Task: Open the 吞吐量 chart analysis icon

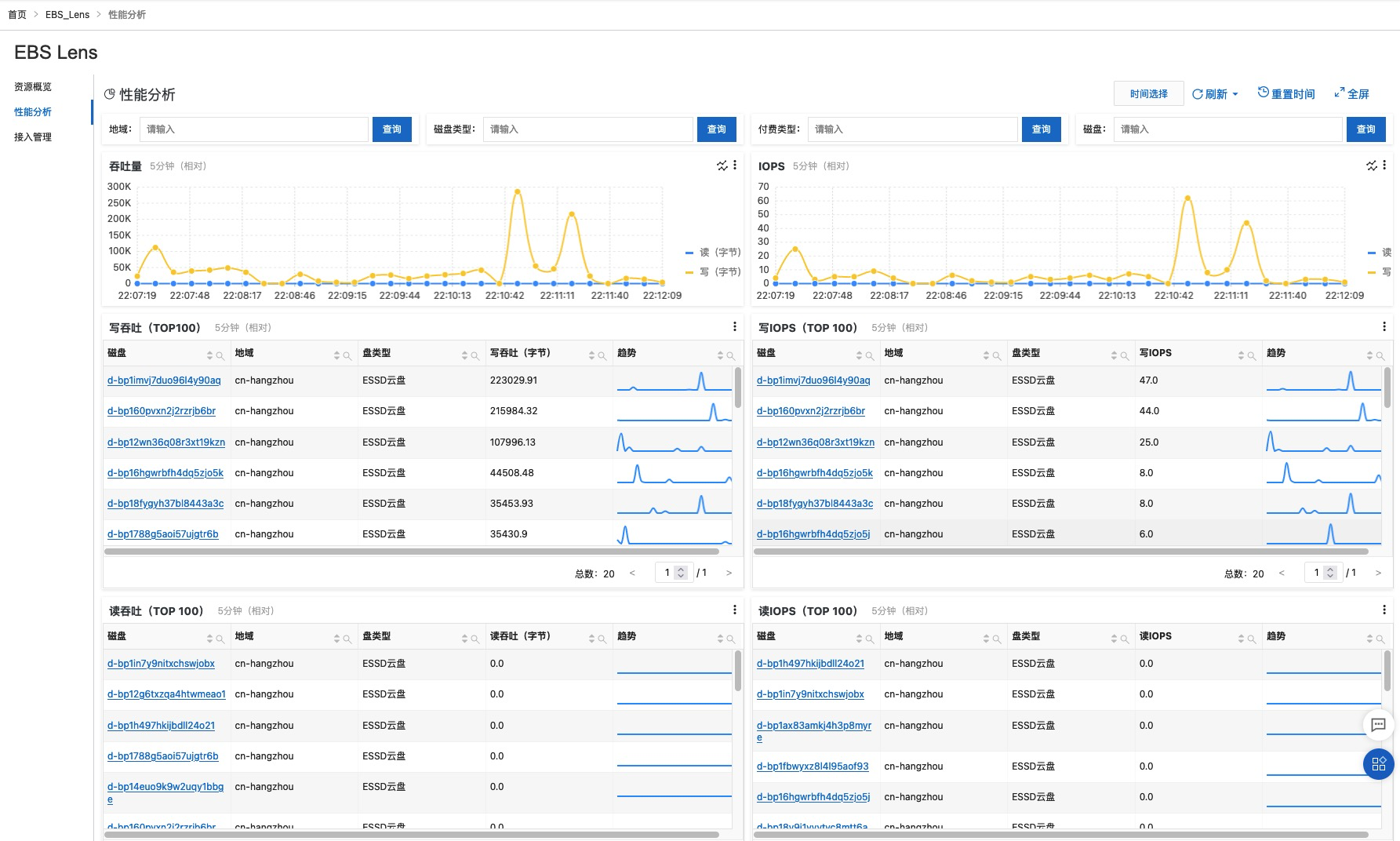Action: (x=722, y=166)
